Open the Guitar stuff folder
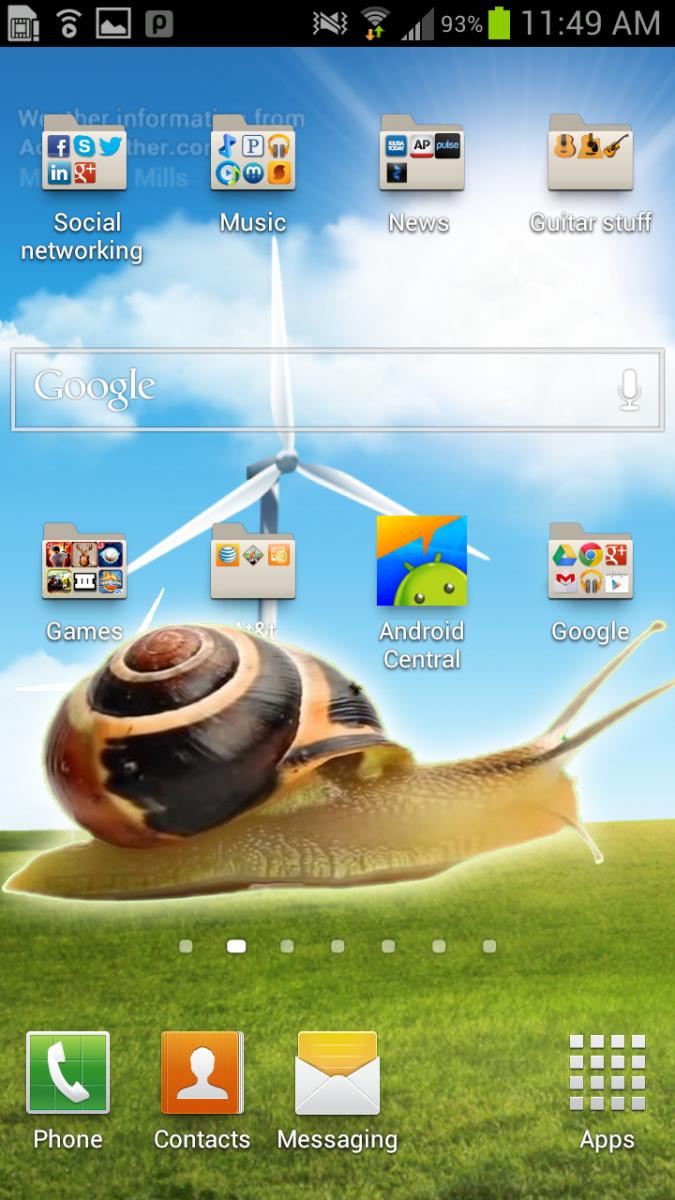Viewport: 675px width, 1200px height. coord(590,155)
